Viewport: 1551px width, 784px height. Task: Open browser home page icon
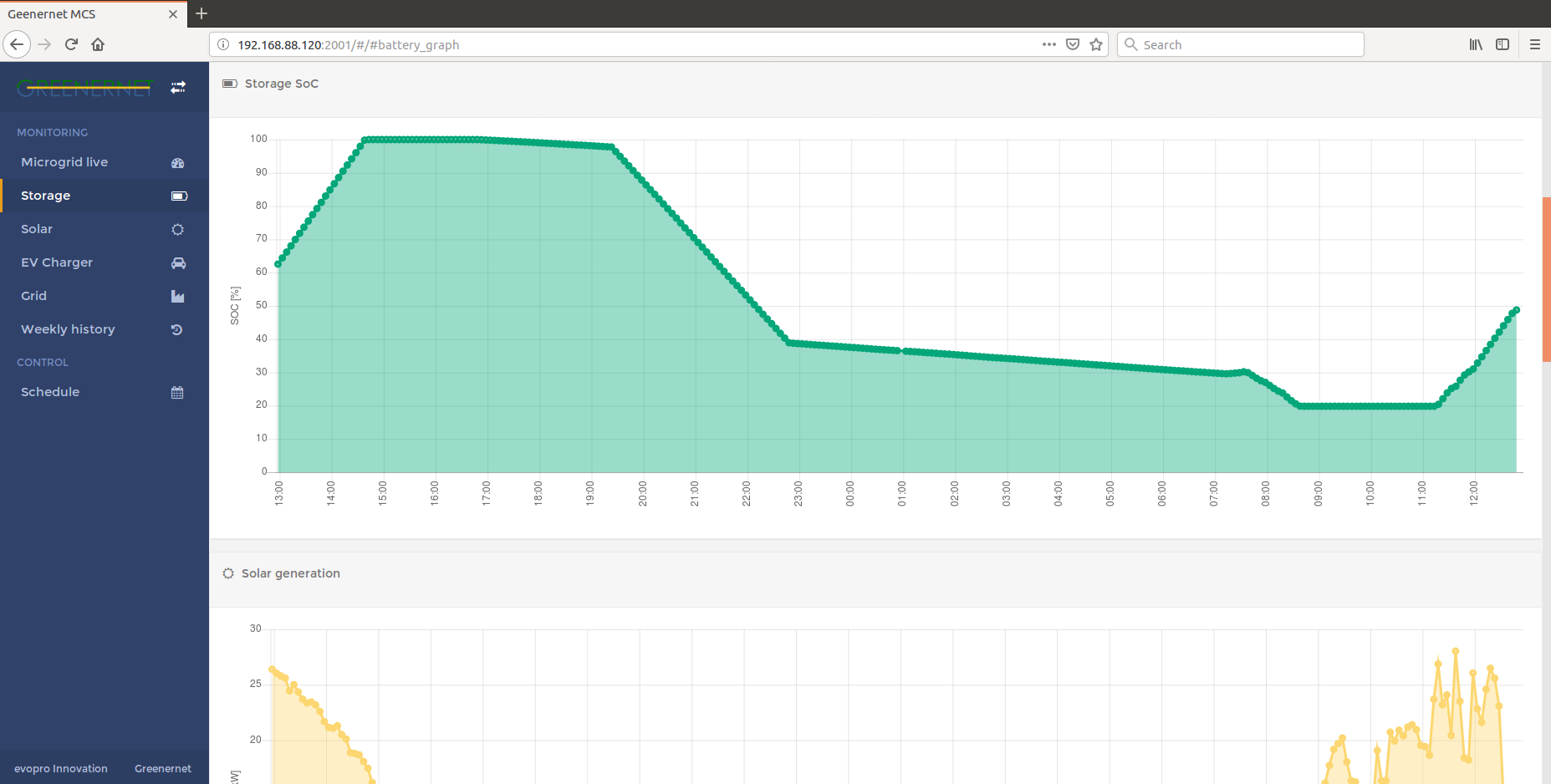pyautogui.click(x=98, y=44)
